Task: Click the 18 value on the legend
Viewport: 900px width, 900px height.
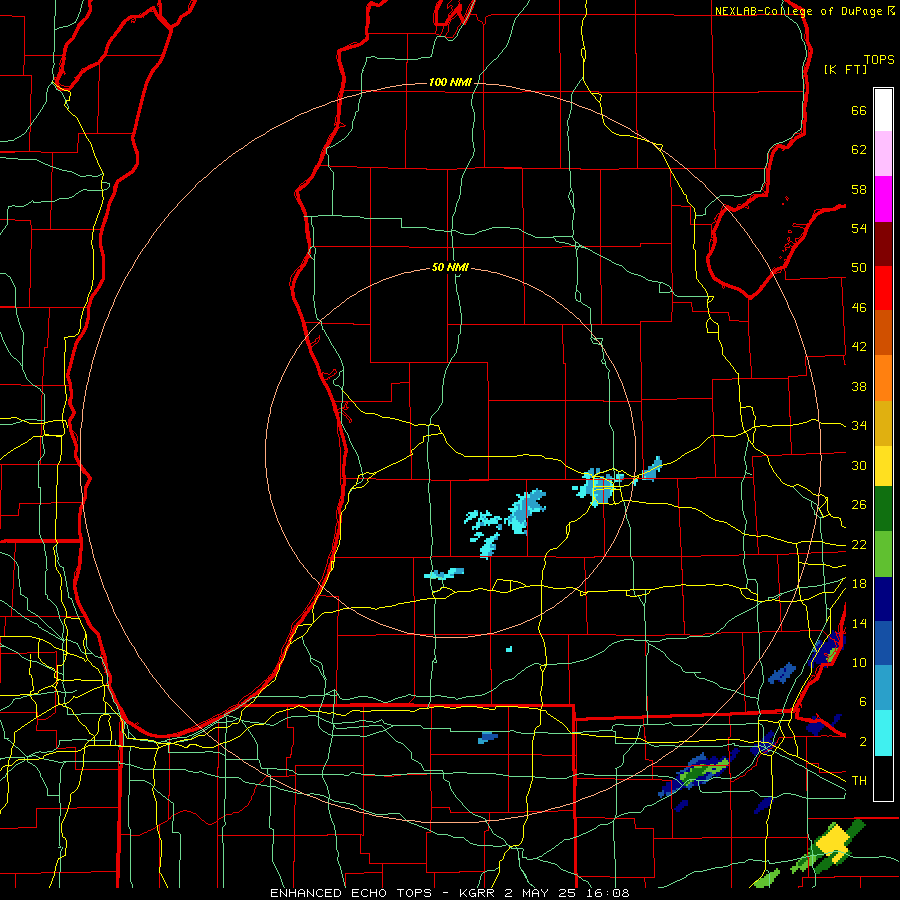Action: 859,584
